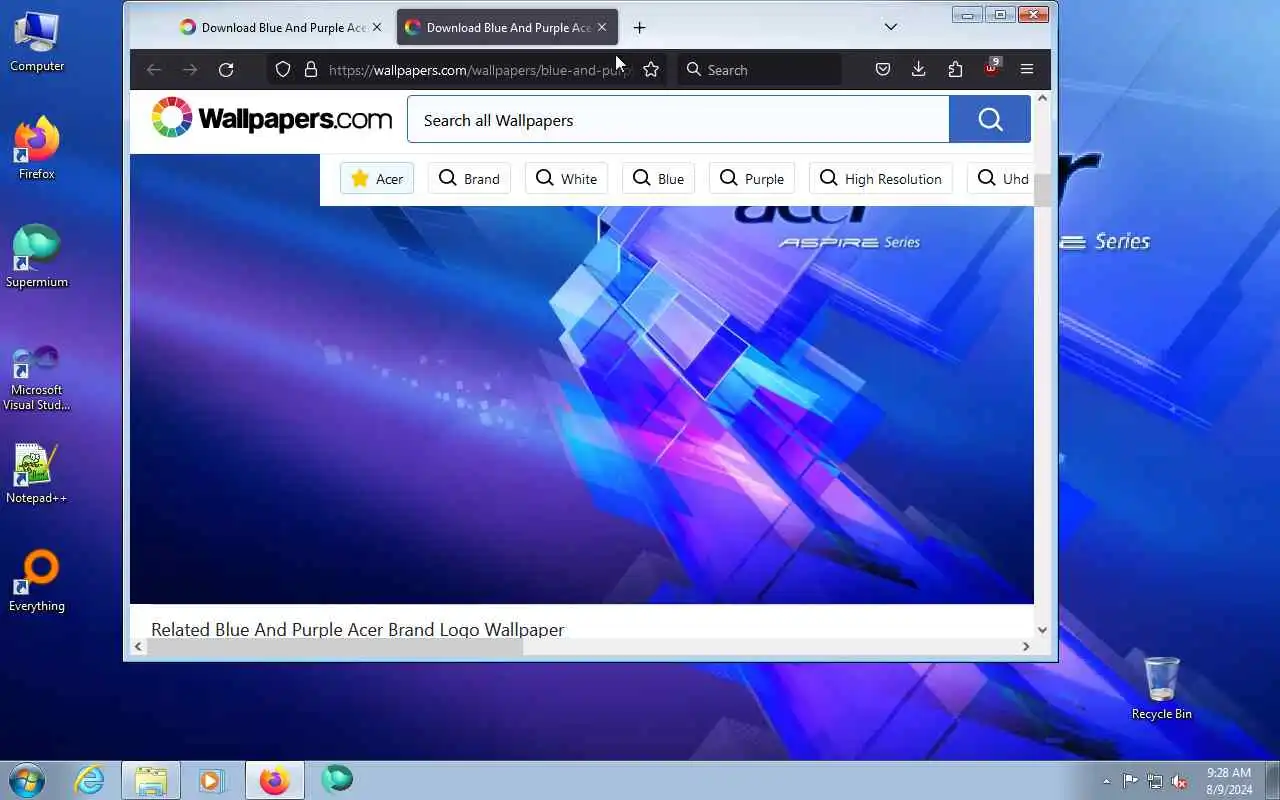Expand the list all tabs arrow
The image size is (1280, 800).
click(891, 27)
